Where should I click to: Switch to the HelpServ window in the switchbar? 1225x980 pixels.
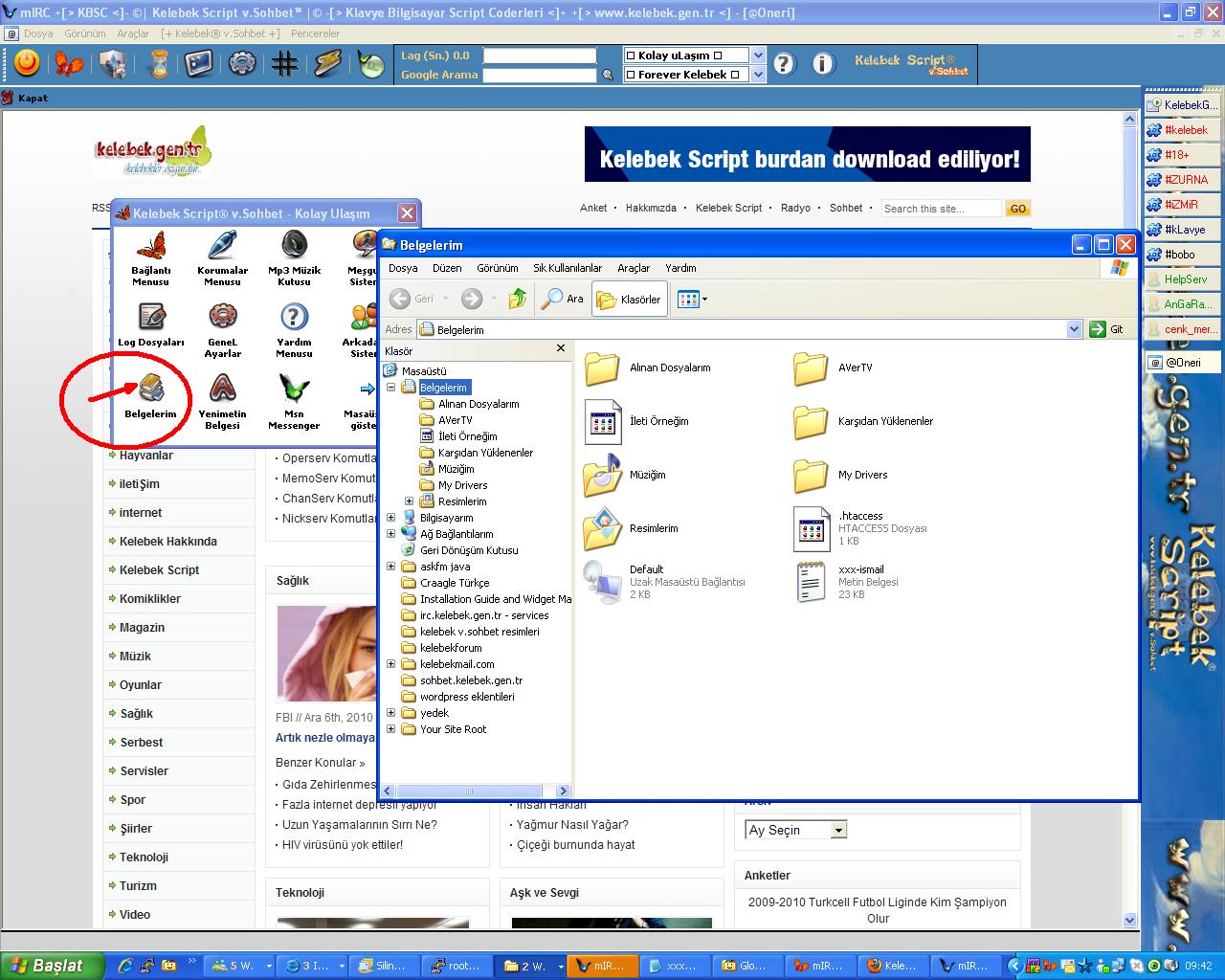pyautogui.click(x=1183, y=279)
